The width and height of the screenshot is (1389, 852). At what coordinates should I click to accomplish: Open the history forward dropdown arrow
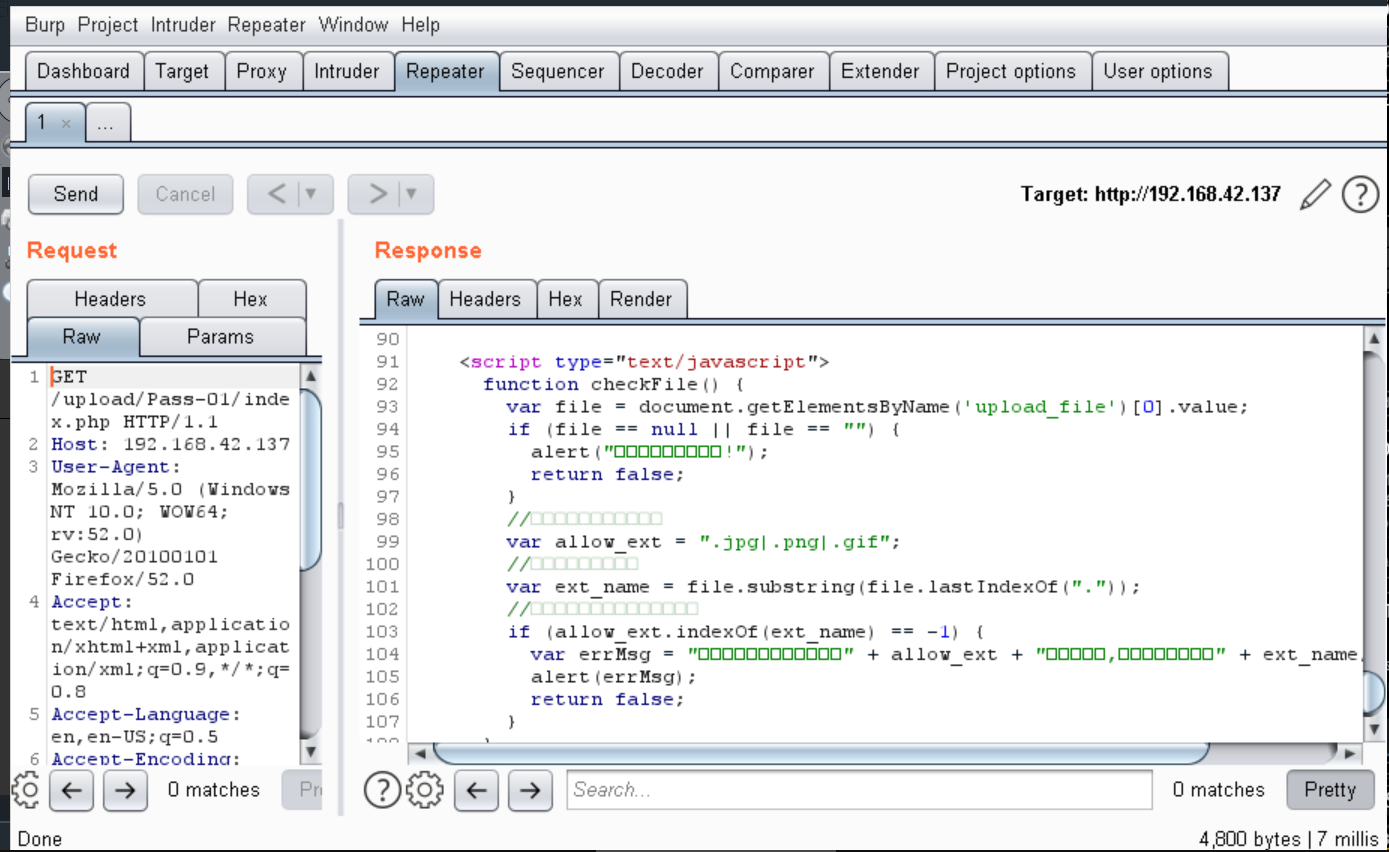(x=412, y=194)
